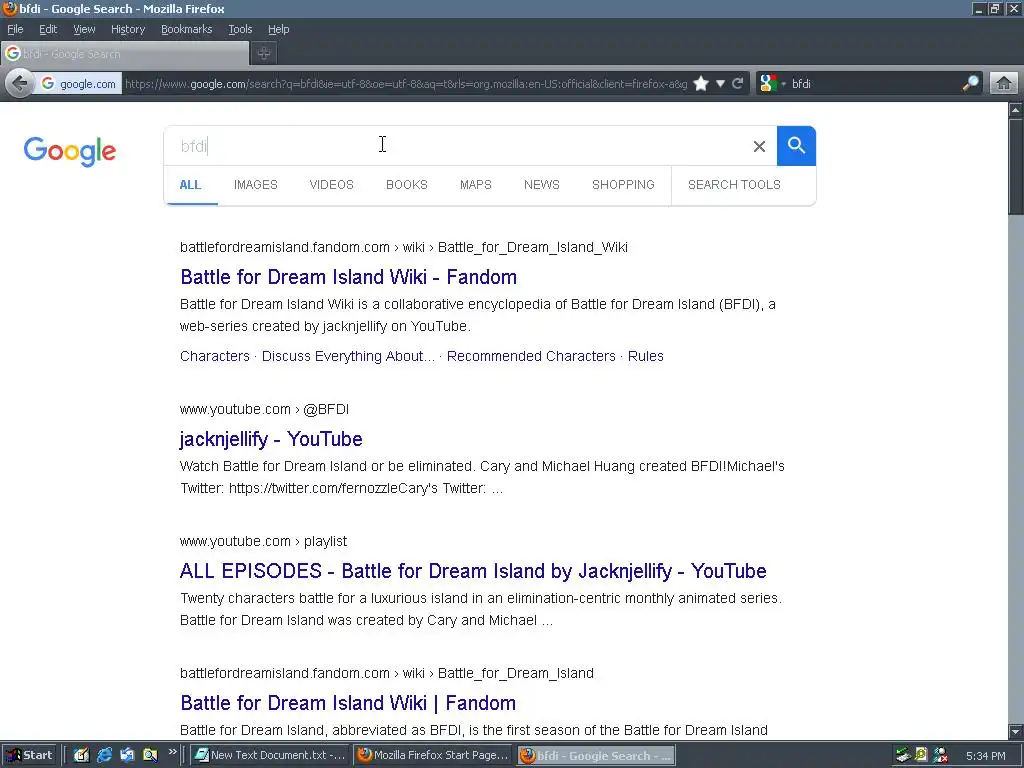Select the bfdi - Google Search browser tab
The width and height of the screenshot is (1024, 768).
[125, 54]
